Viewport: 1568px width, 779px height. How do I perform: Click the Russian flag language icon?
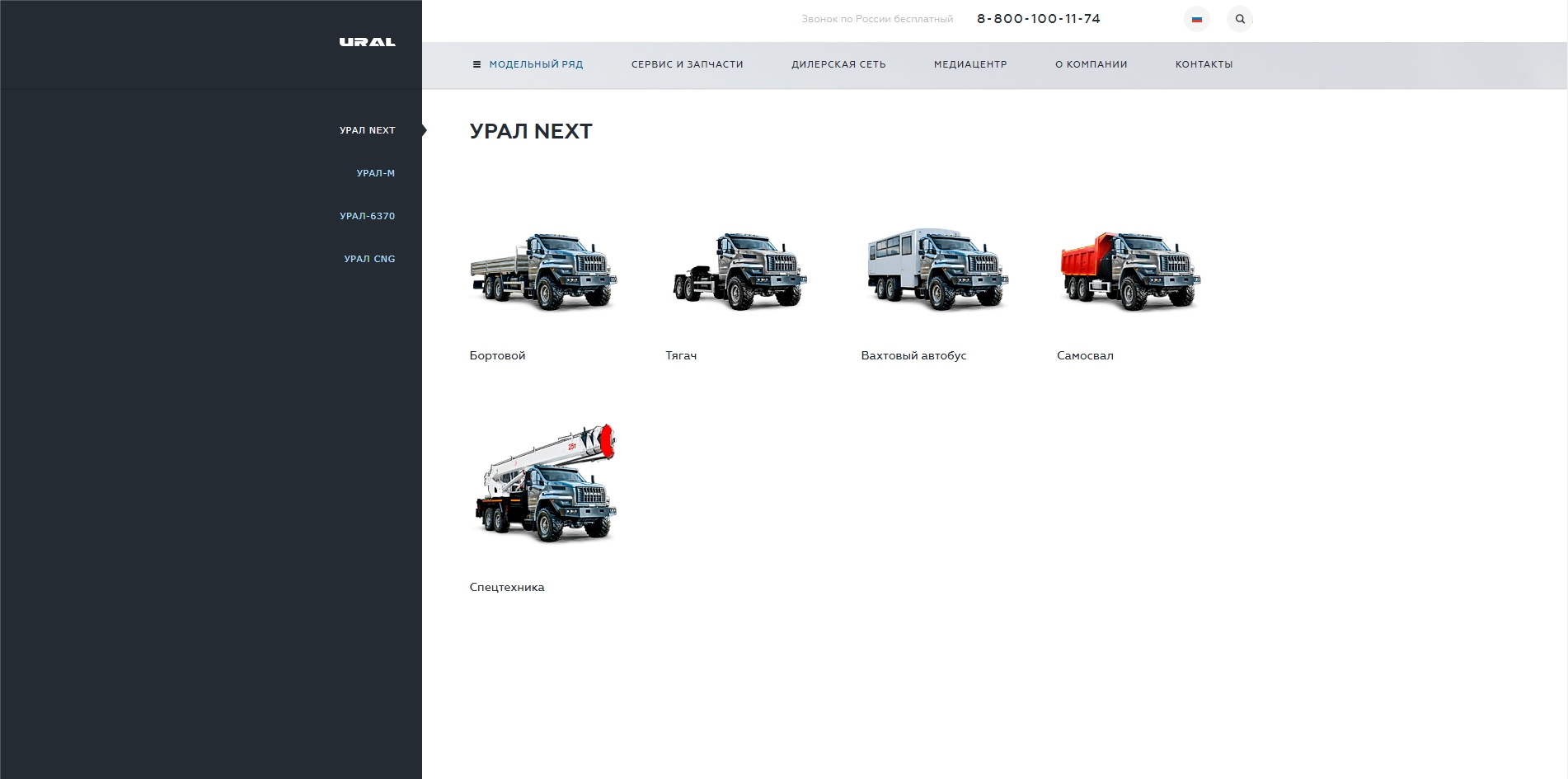click(x=1197, y=19)
